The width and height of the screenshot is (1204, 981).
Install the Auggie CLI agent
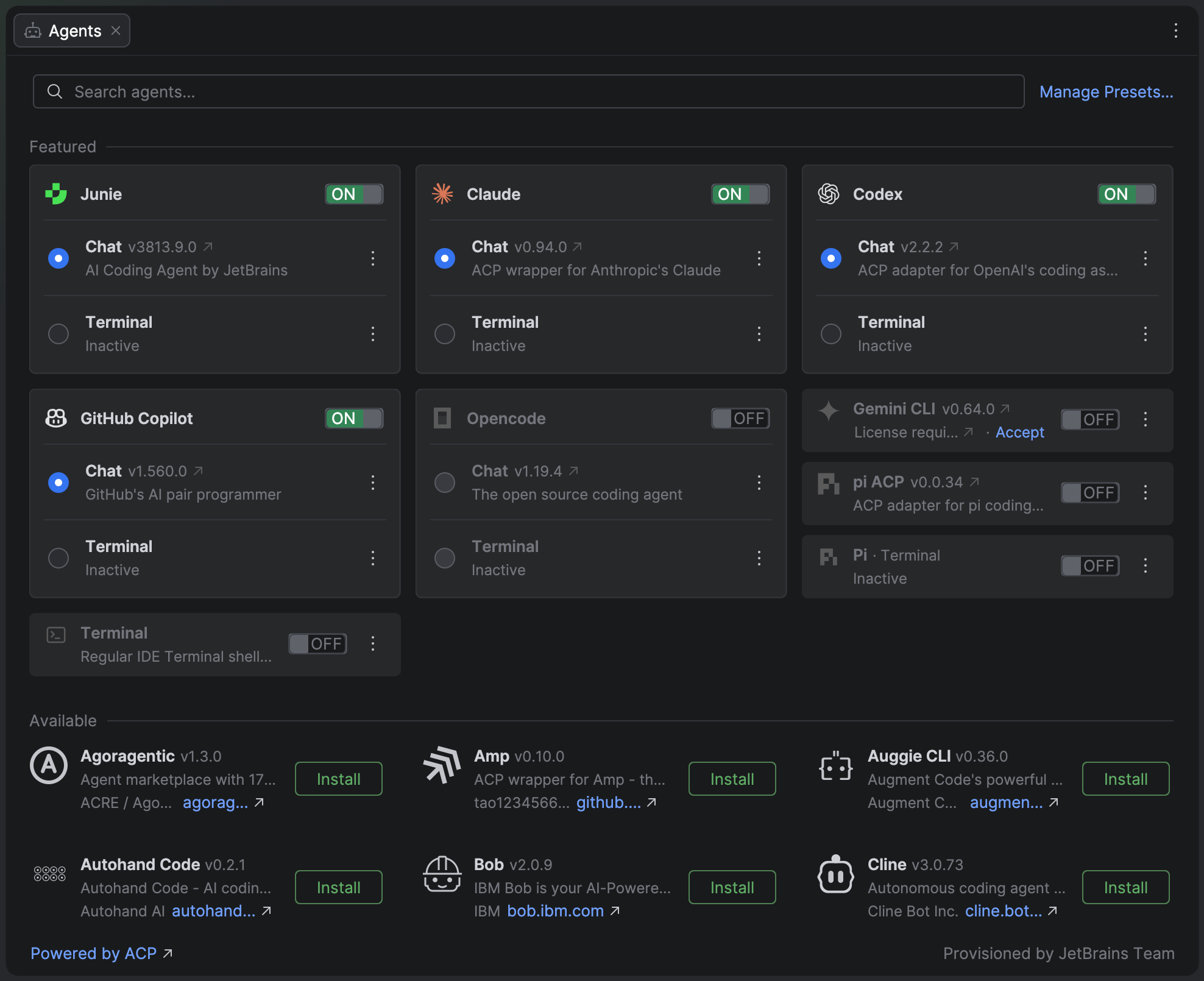1126,779
